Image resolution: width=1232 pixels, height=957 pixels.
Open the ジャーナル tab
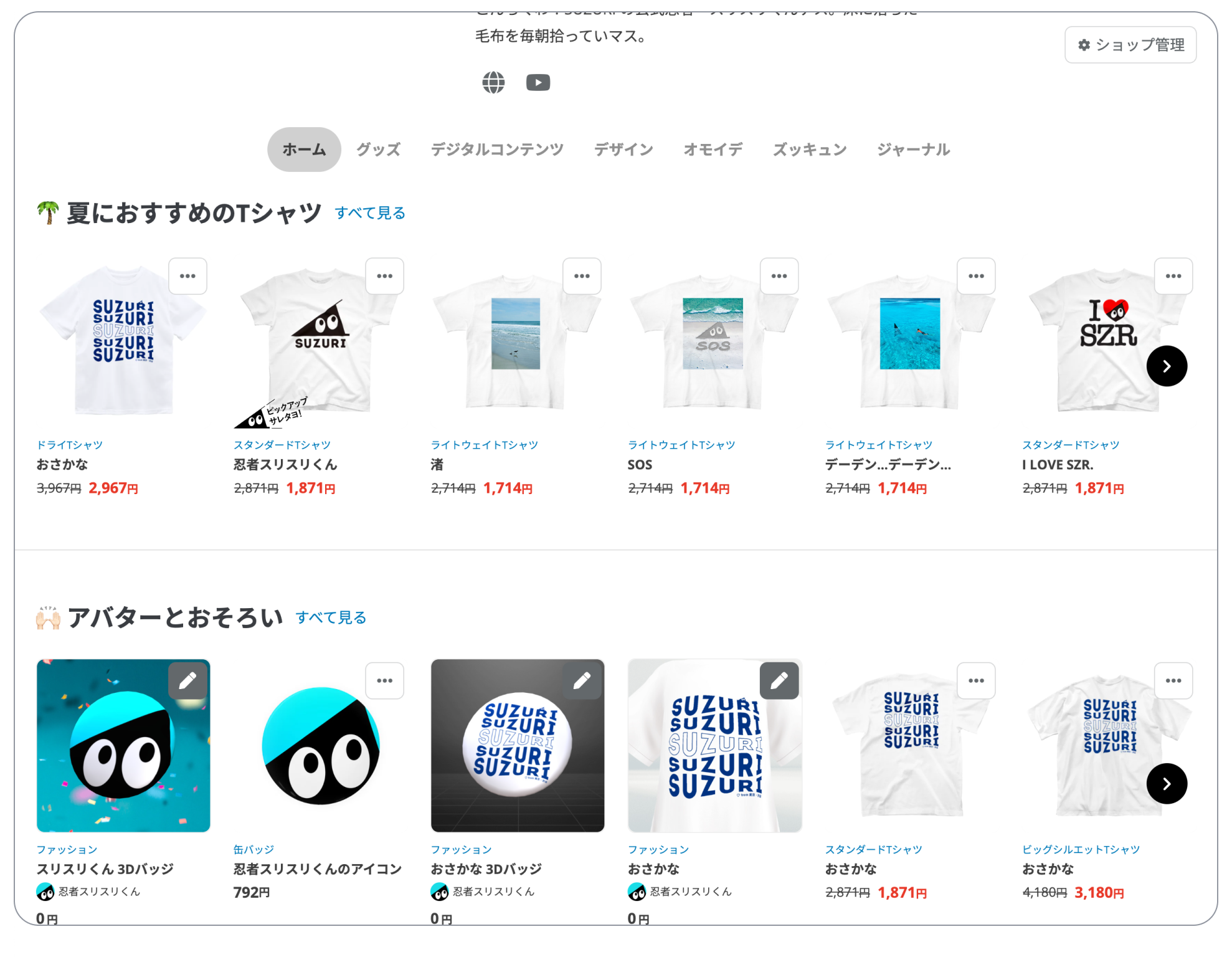tap(913, 150)
